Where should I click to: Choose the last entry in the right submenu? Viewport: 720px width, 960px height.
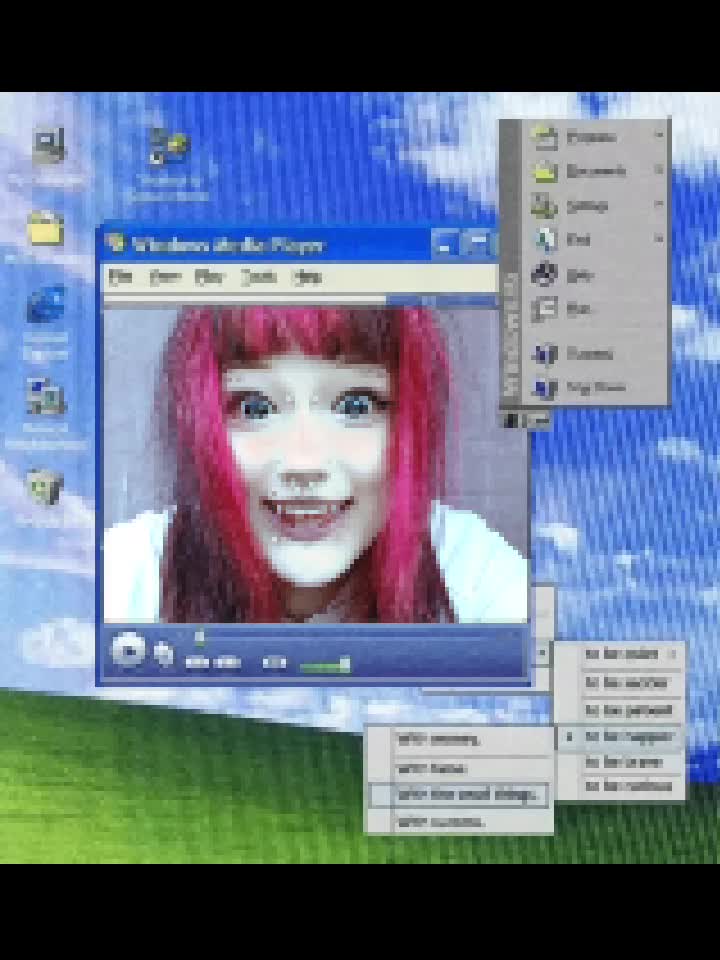pos(619,786)
